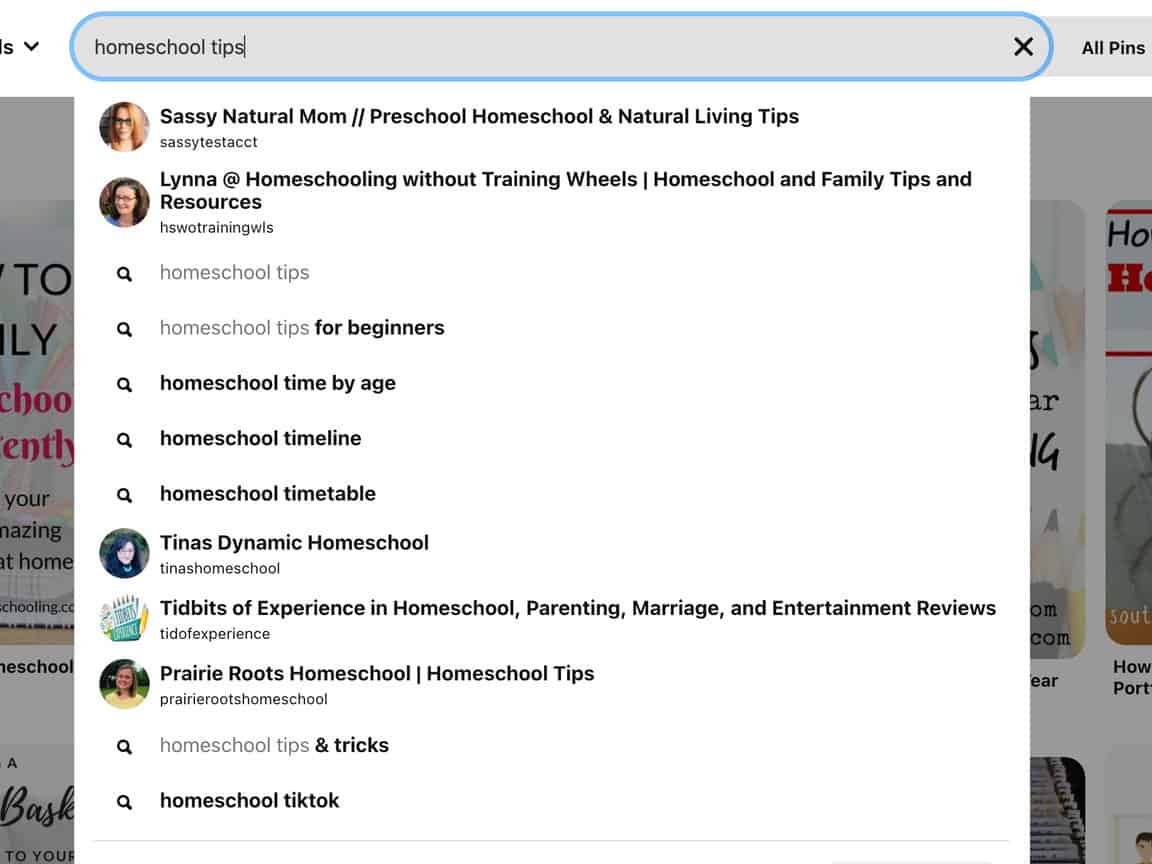Clear the search box with the X icon

1023,47
